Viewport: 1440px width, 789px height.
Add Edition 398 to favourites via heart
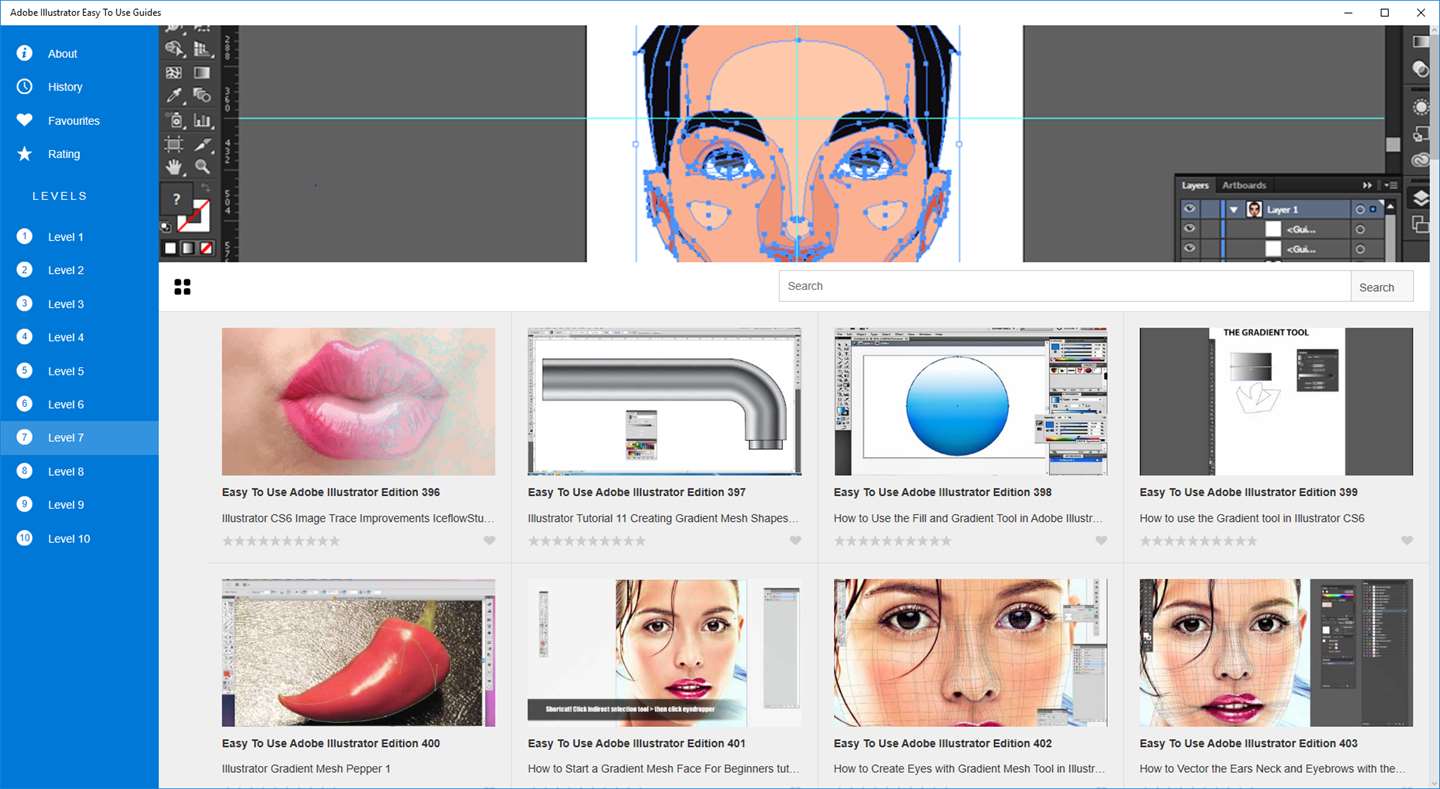1101,541
